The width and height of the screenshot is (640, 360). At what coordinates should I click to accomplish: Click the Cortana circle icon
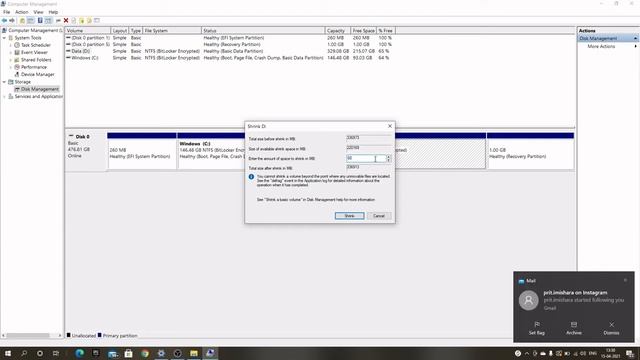tap(40, 353)
